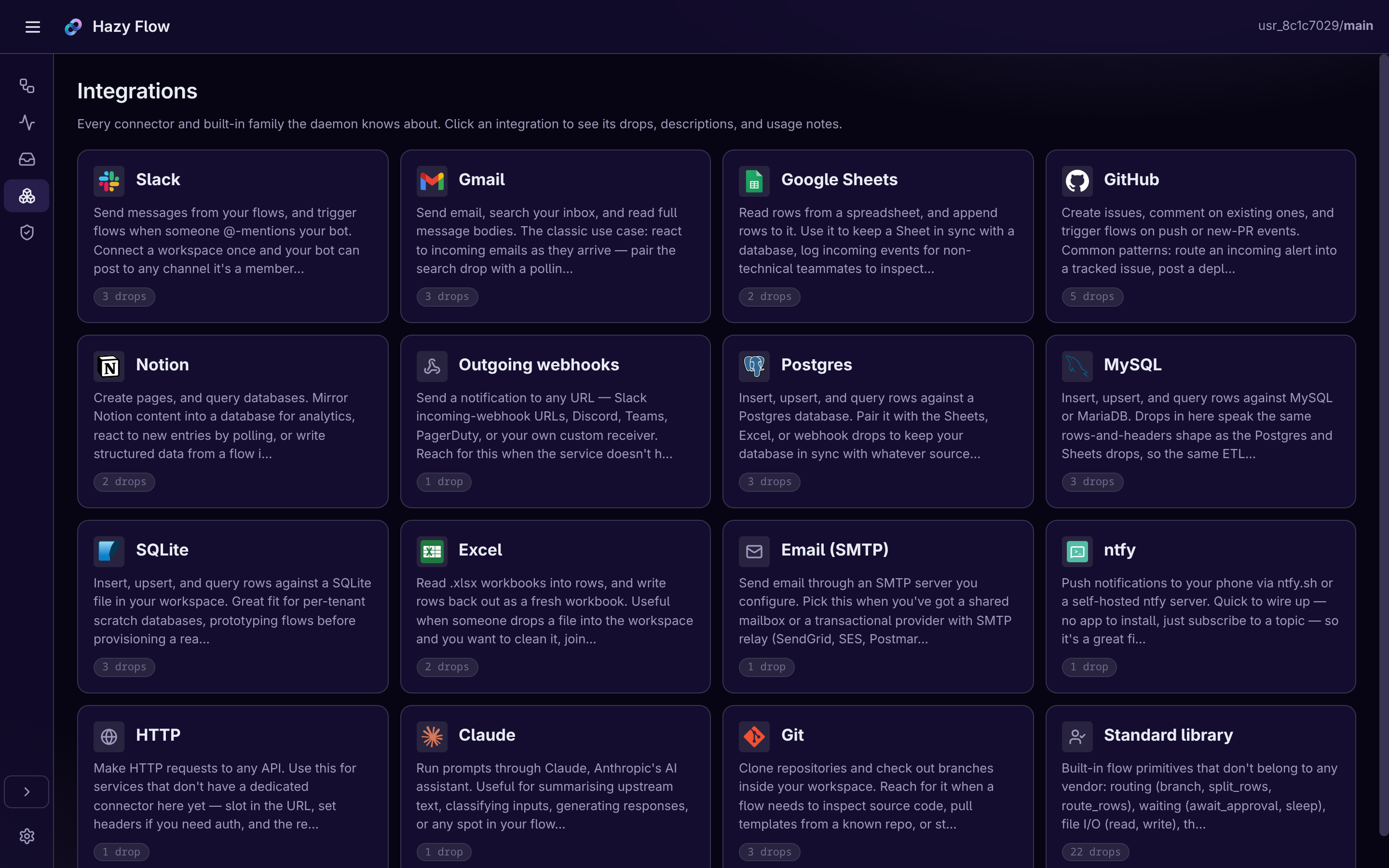Click the Integrations page heading
Viewport: 1389px width, 868px height.
point(137,91)
